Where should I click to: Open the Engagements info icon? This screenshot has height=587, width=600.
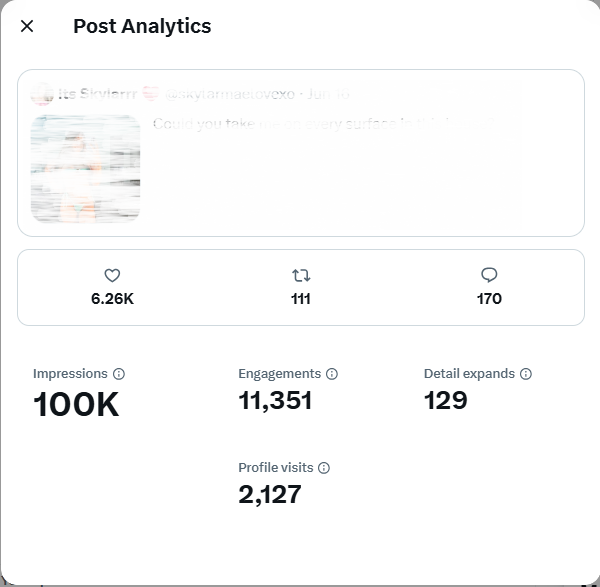click(x=332, y=373)
